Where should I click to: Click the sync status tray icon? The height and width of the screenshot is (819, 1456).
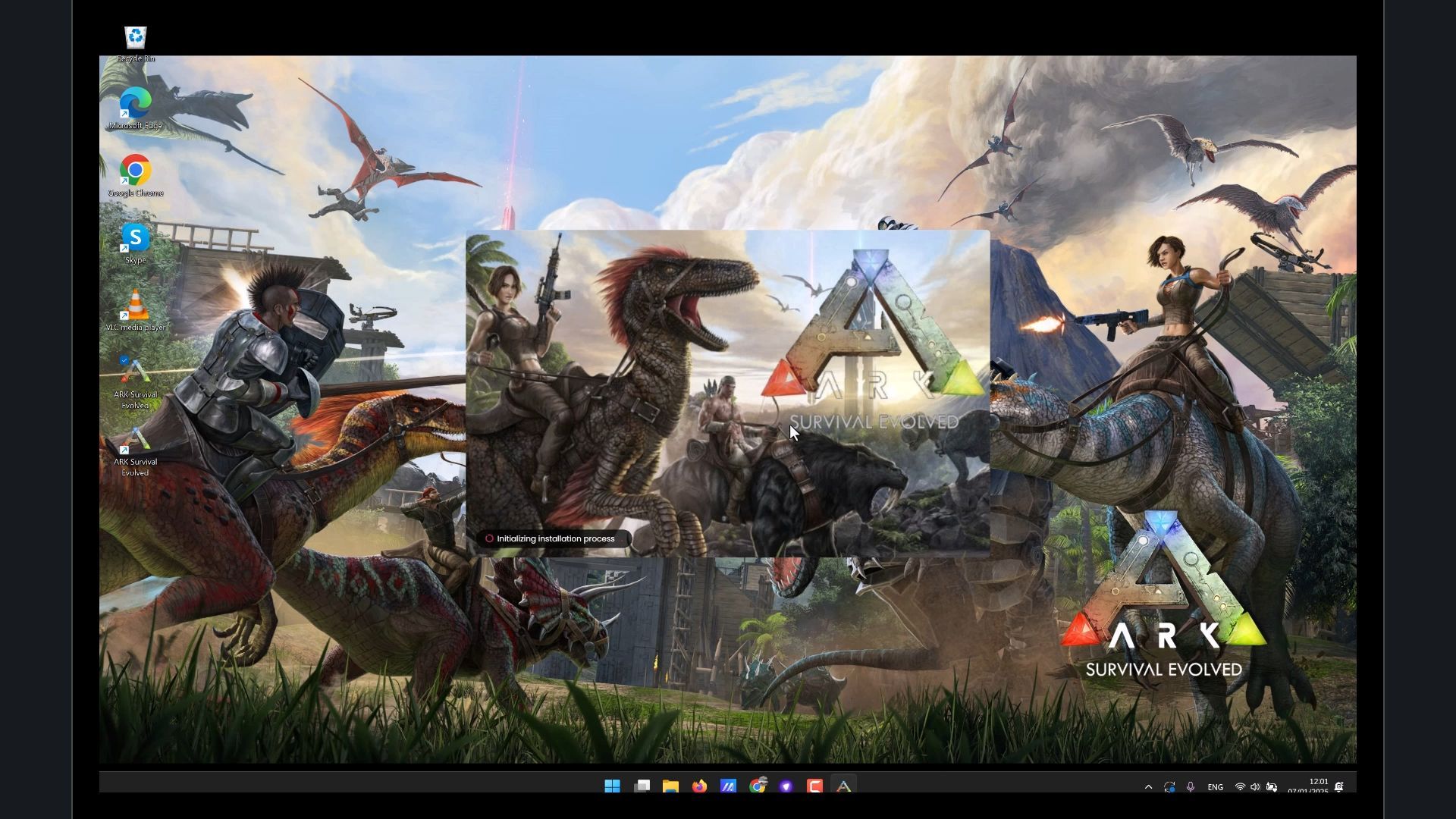coord(1169,787)
